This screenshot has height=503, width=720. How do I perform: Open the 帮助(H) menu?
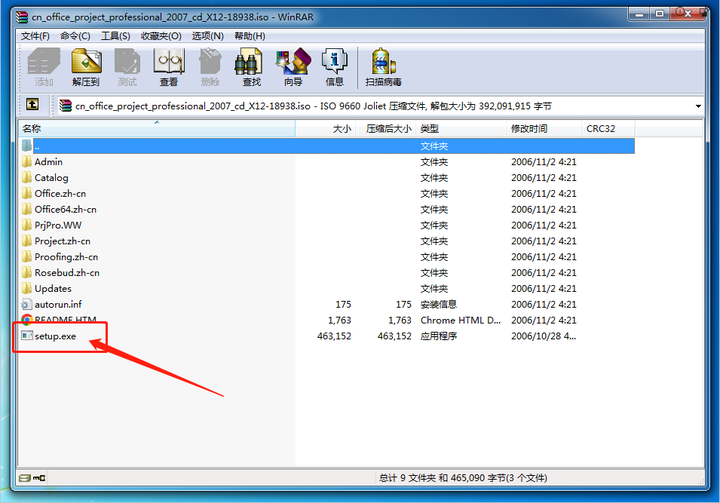click(249, 36)
